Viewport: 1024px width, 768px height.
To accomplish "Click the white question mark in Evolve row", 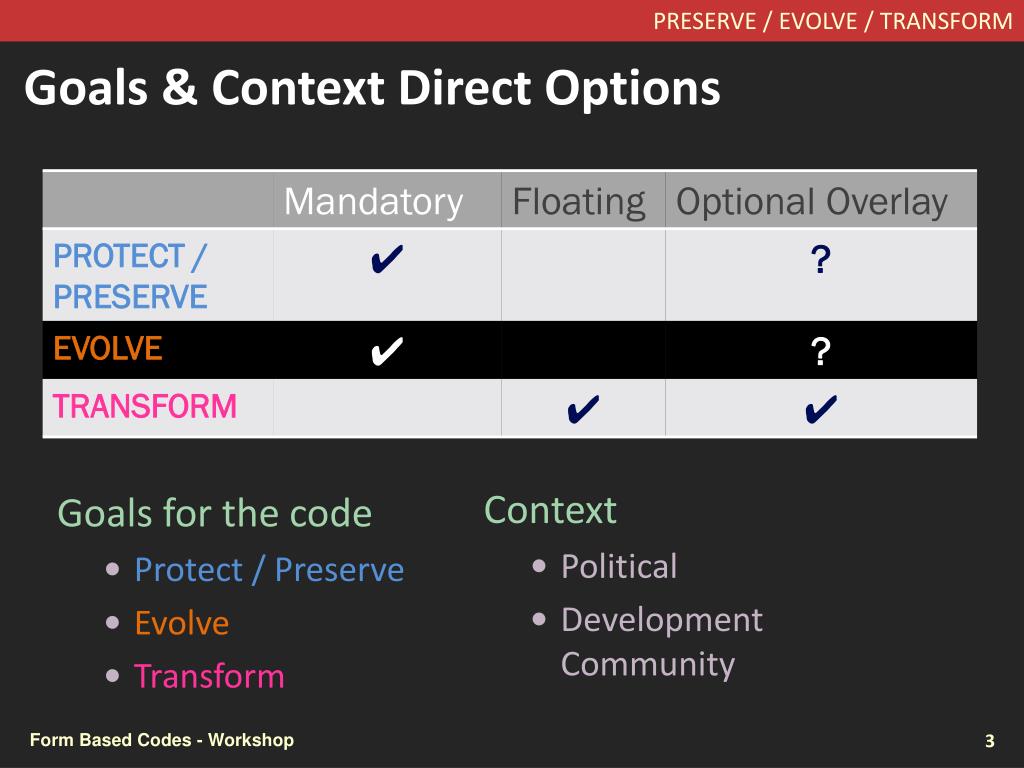I will [821, 351].
